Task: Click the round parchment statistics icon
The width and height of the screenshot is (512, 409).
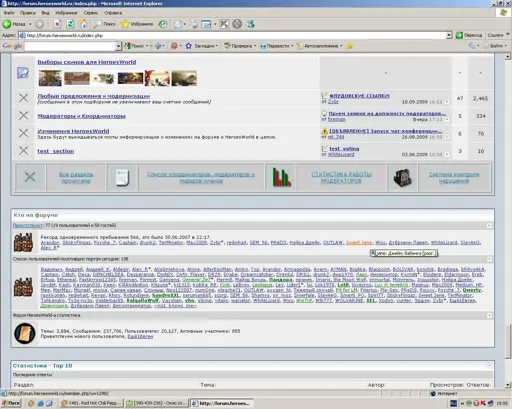Action: point(25,333)
